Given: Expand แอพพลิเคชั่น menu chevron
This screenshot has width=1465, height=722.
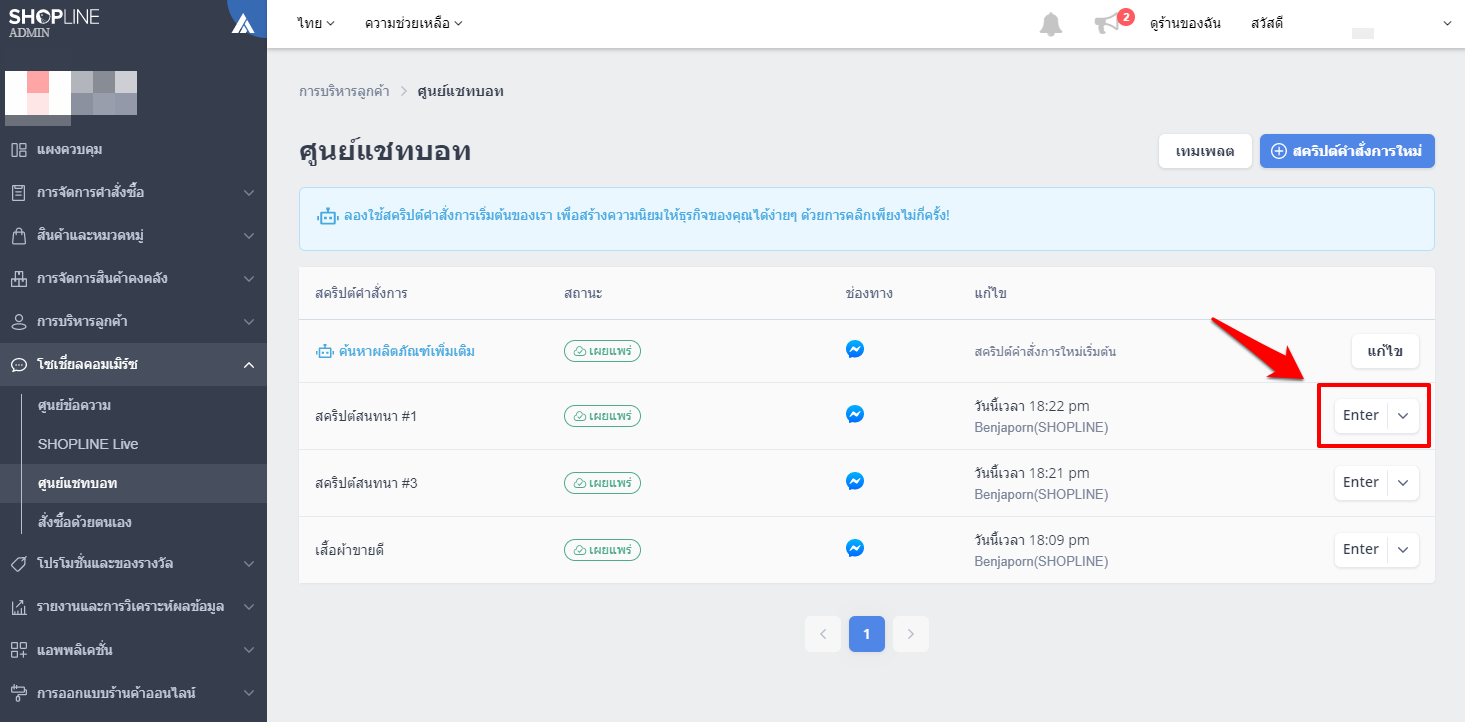Looking at the screenshot, I should click(249, 650).
